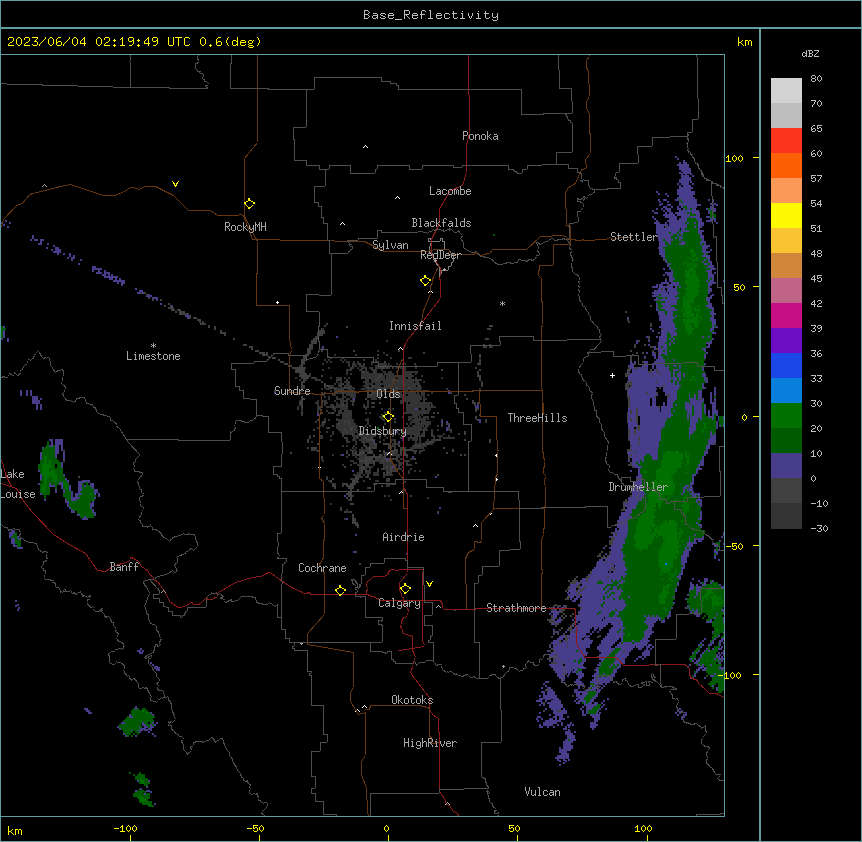Click the Stettler city label

pyautogui.click(x=634, y=237)
